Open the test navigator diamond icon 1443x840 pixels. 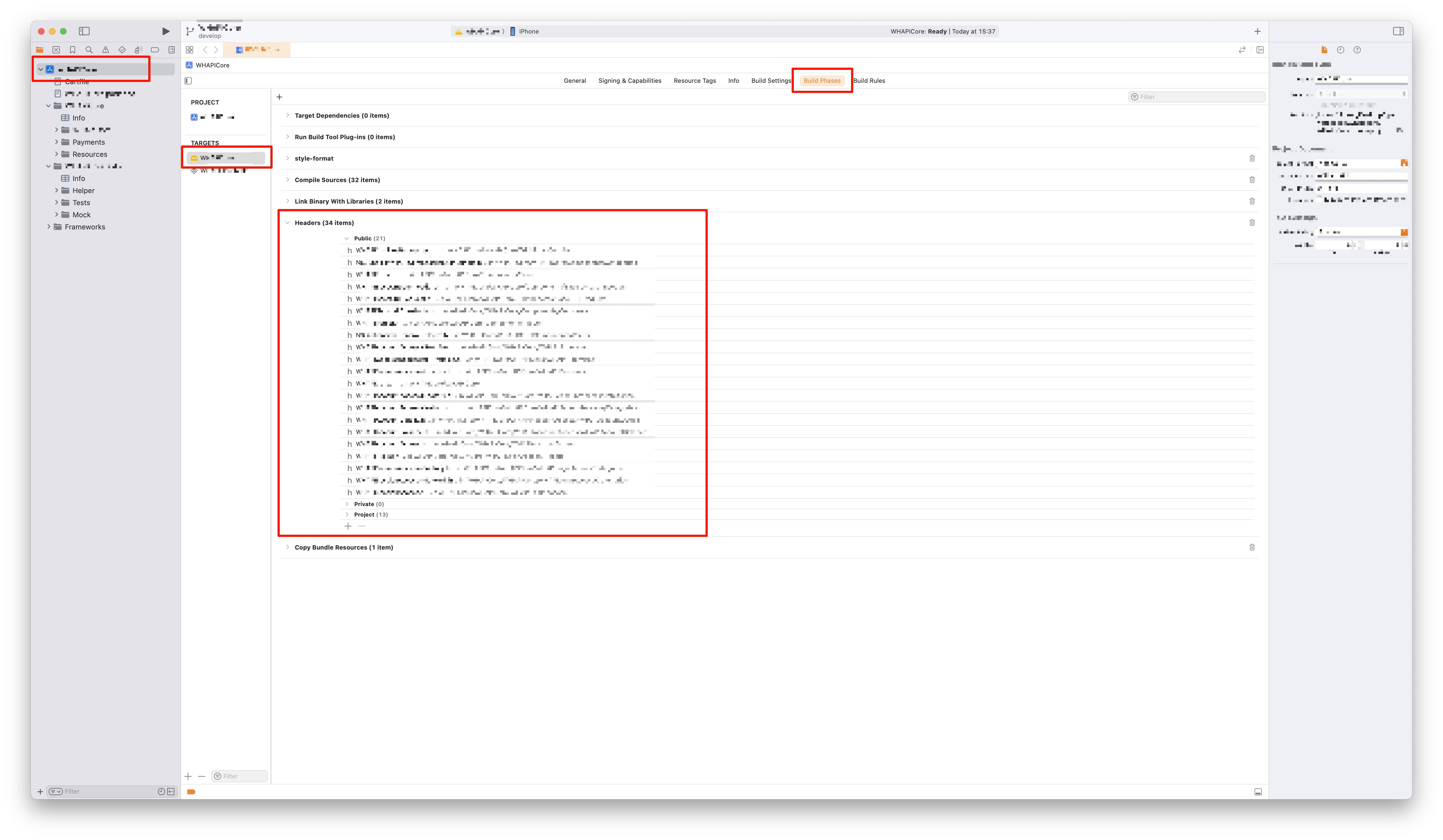click(x=122, y=50)
